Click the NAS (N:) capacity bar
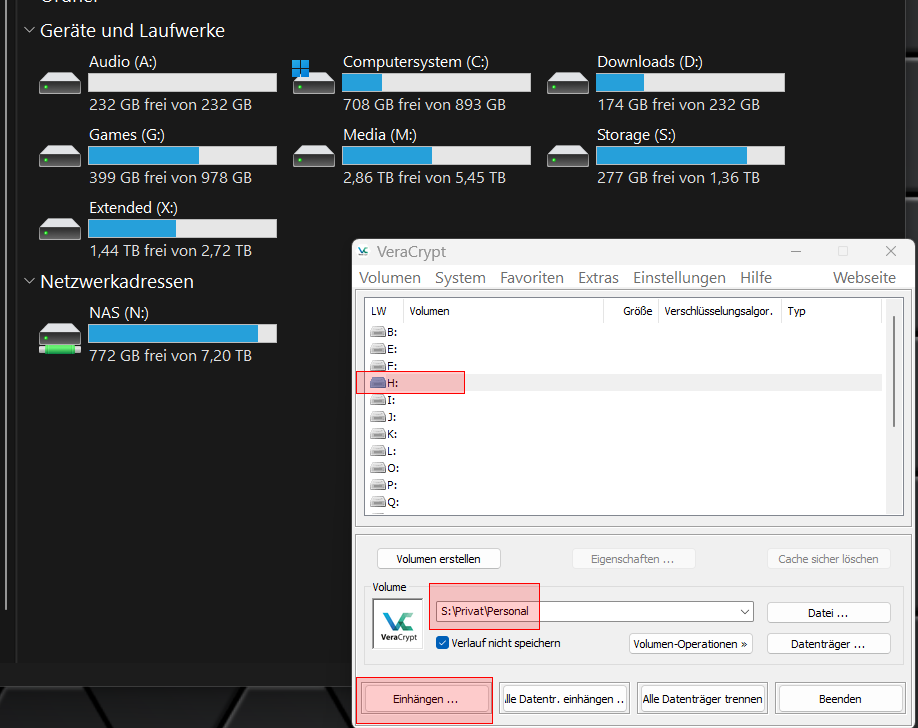Screen dimensions: 918x728 183,333
